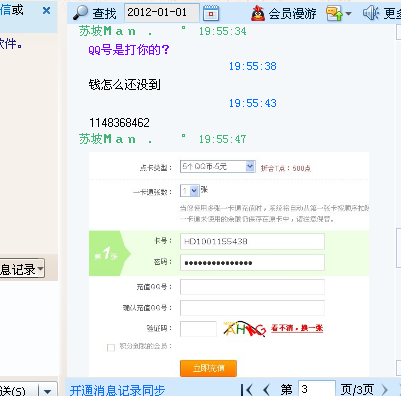Click the page number field showing 3
Viewport: 401px width, 396px height.
click(317, 389)
